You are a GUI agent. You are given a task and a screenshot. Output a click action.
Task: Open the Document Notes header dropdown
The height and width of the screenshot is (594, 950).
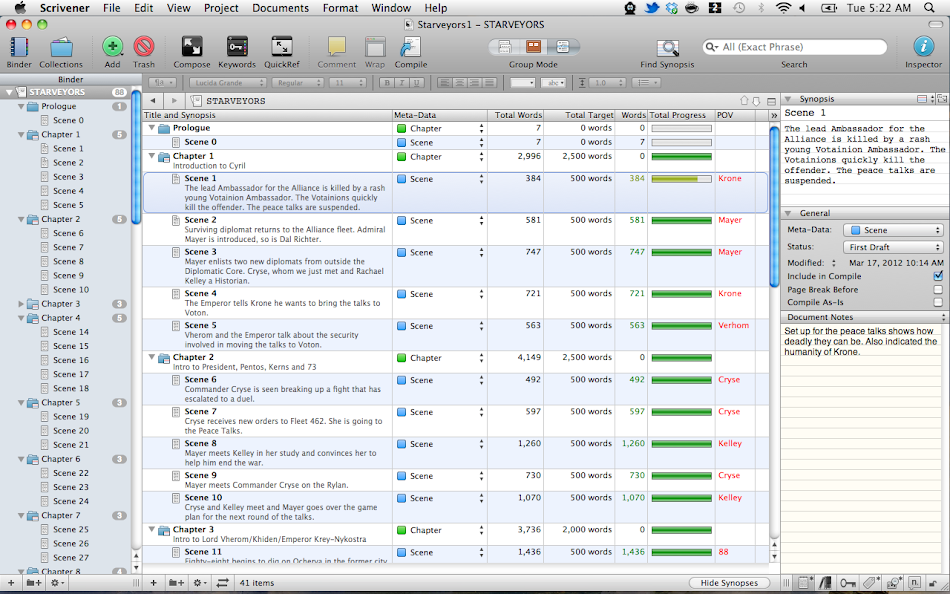tap(942, 318)
